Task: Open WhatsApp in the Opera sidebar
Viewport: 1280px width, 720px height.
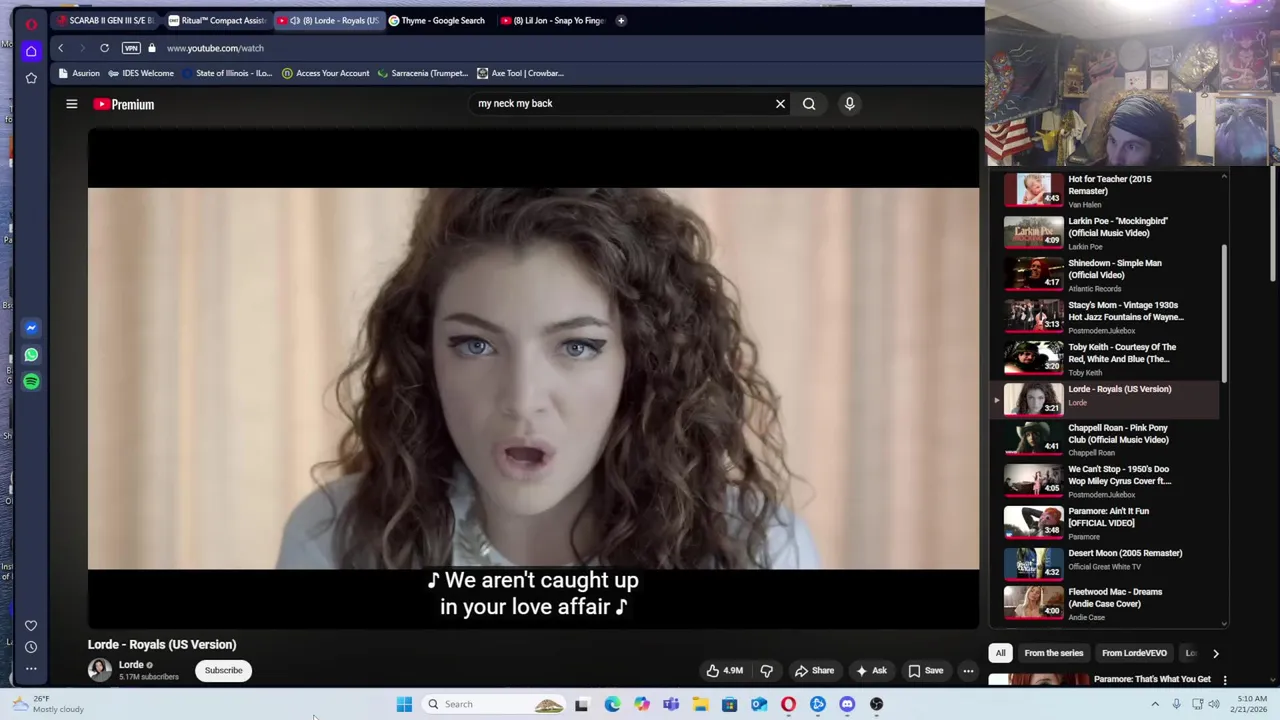Action: pyautogui.click(x=31, y=354)
